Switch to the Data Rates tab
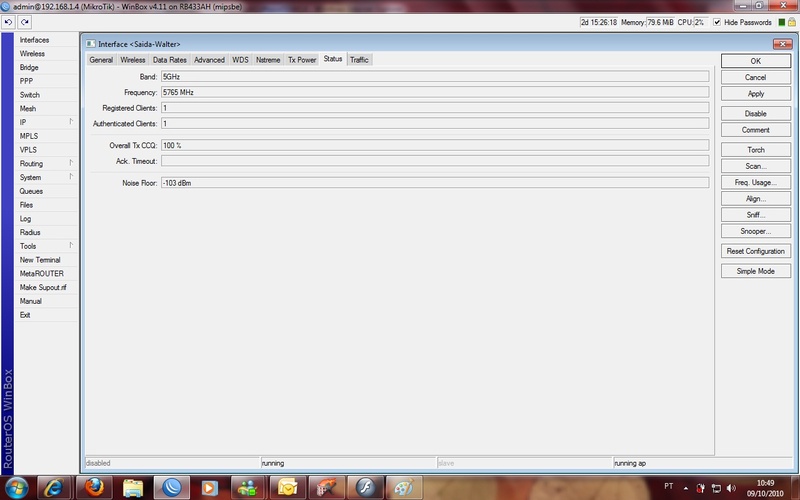The image size is (800, 500). click(x=169, y=60)
